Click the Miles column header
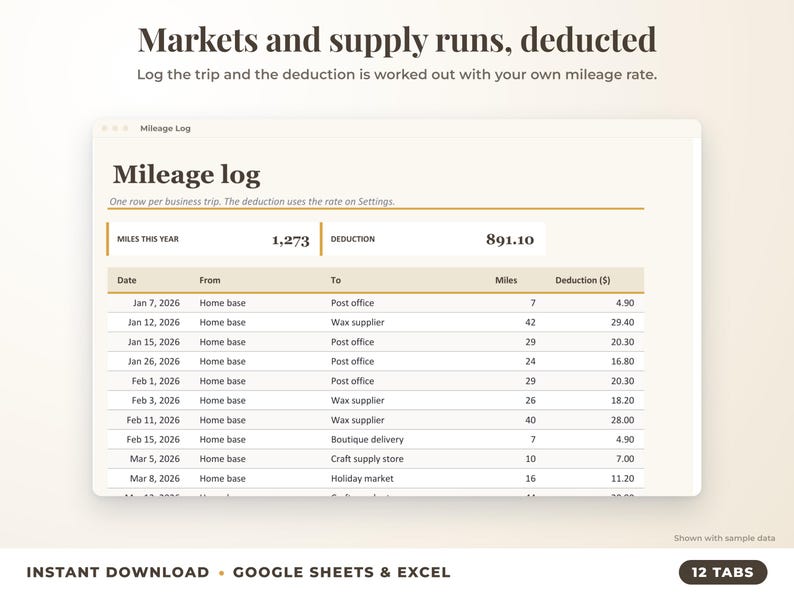 point(506,280)
